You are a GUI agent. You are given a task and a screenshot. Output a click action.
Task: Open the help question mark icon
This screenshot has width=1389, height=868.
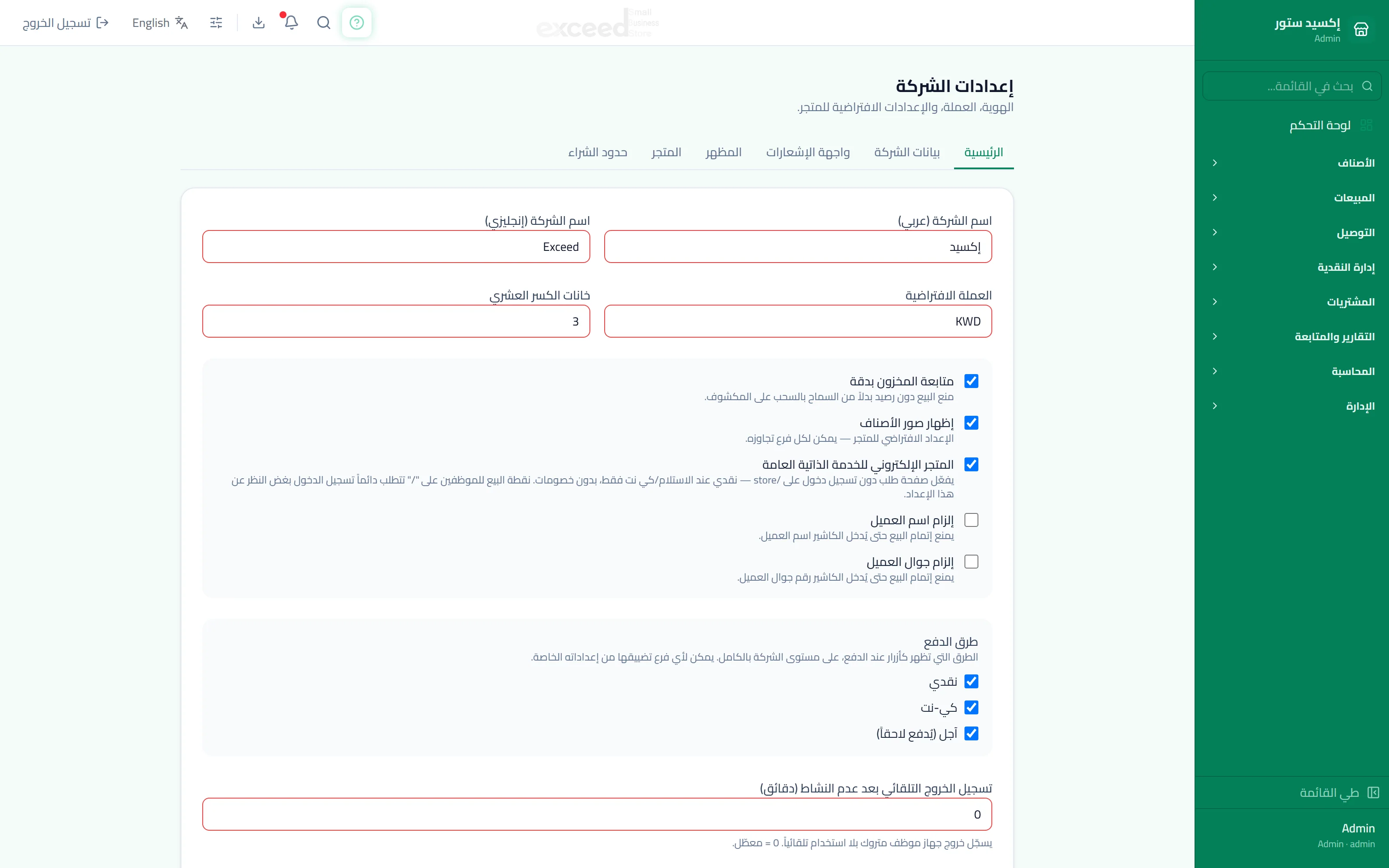[x=356, y=23]
